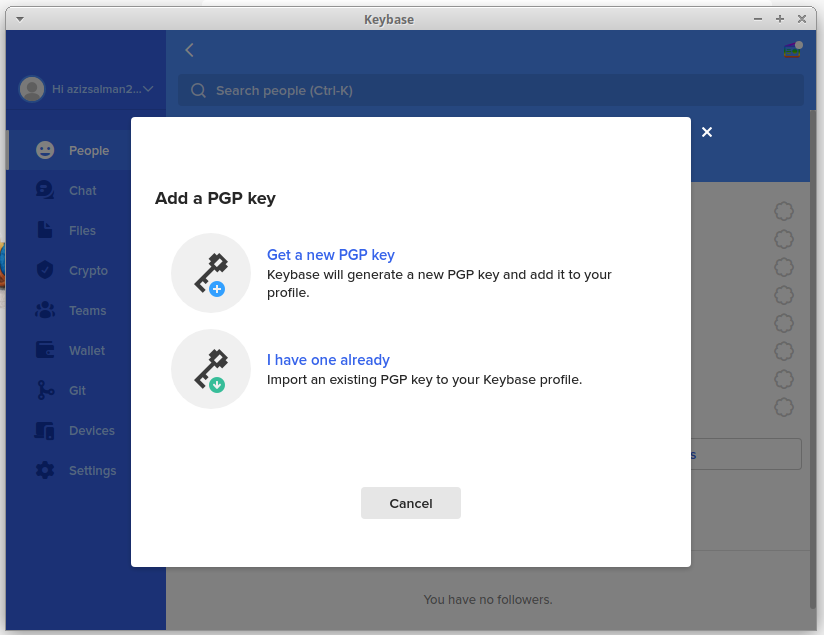This screenshot has height=635, width=824.
Task: Open the window menu arrow in title bar
Action: point(20,19)
